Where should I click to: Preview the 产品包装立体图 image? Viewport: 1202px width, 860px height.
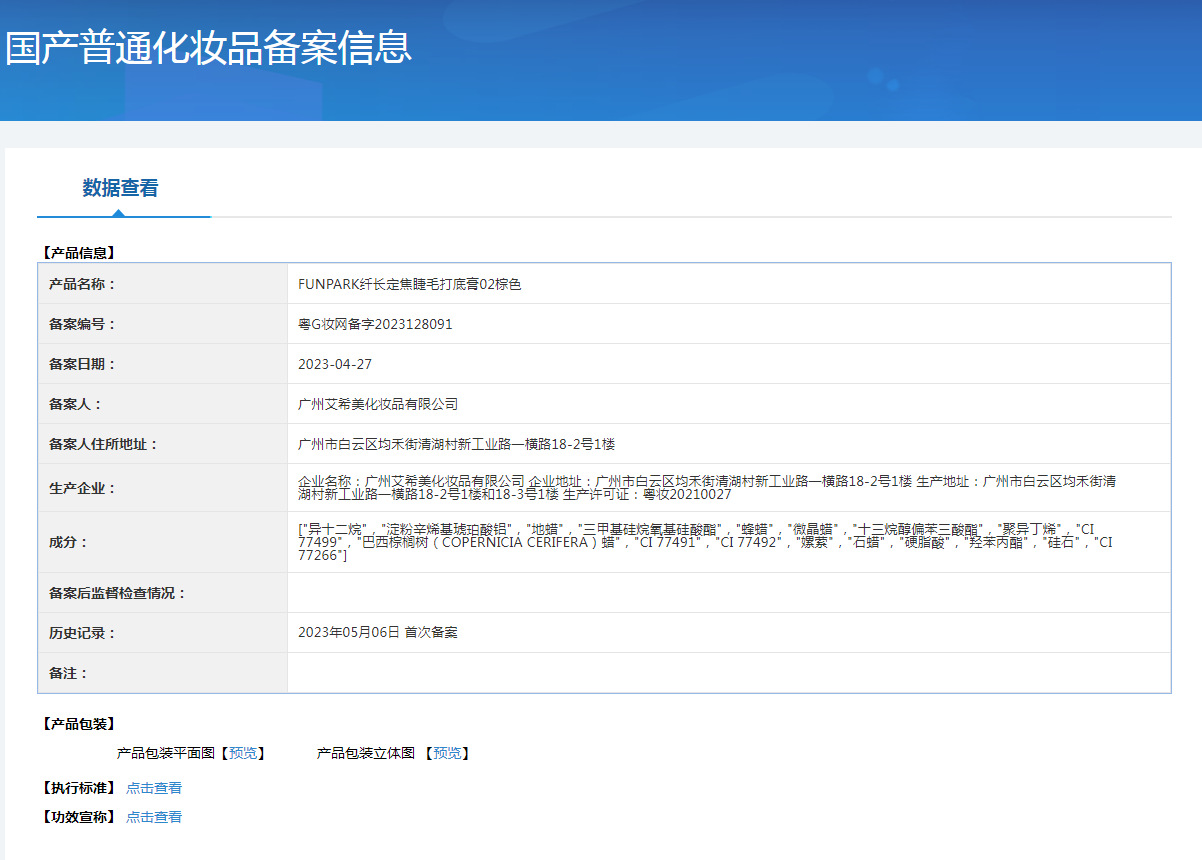coord(447,753)
